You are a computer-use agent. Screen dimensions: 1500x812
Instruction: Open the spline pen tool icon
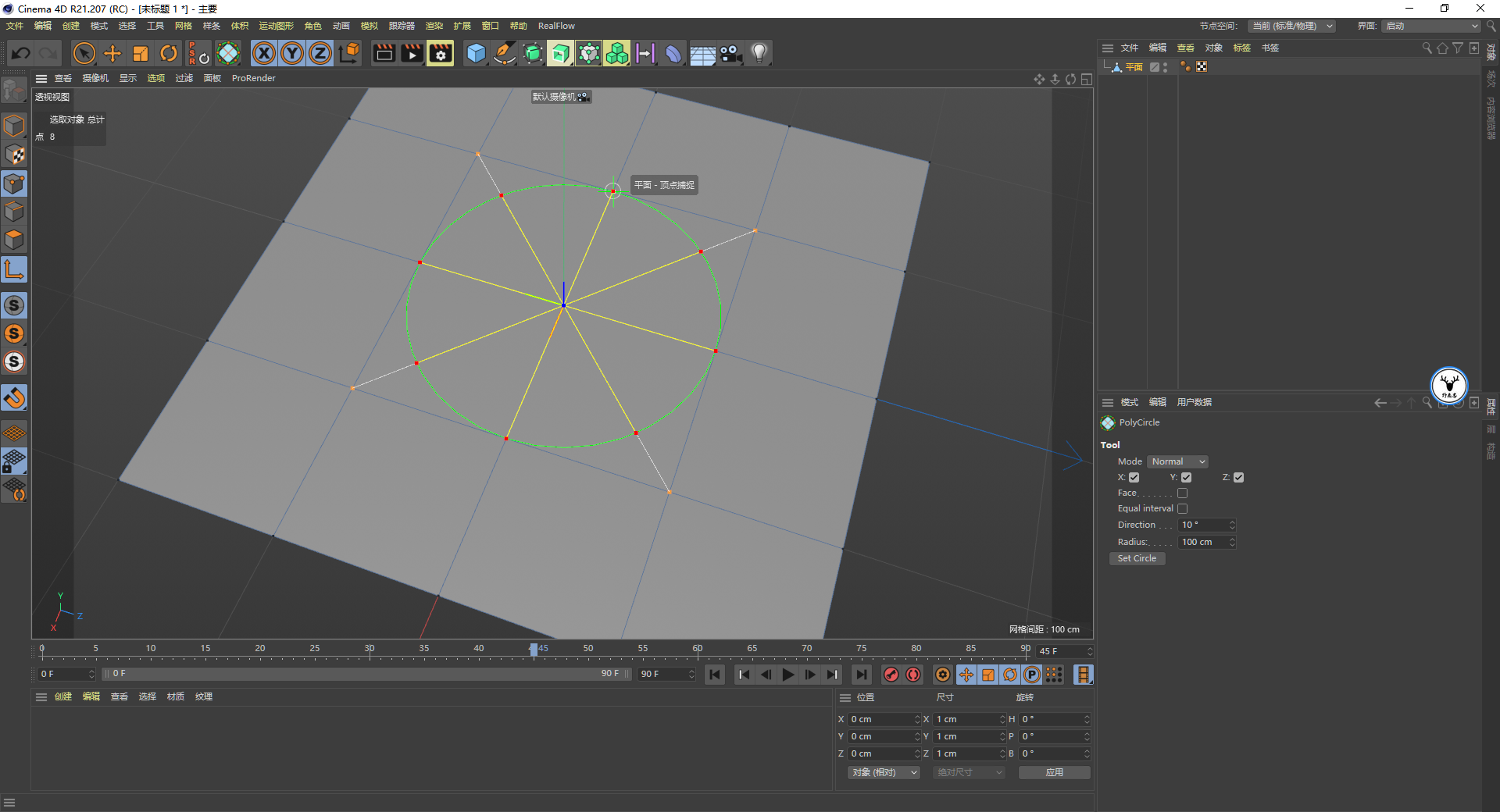point(505,53)
